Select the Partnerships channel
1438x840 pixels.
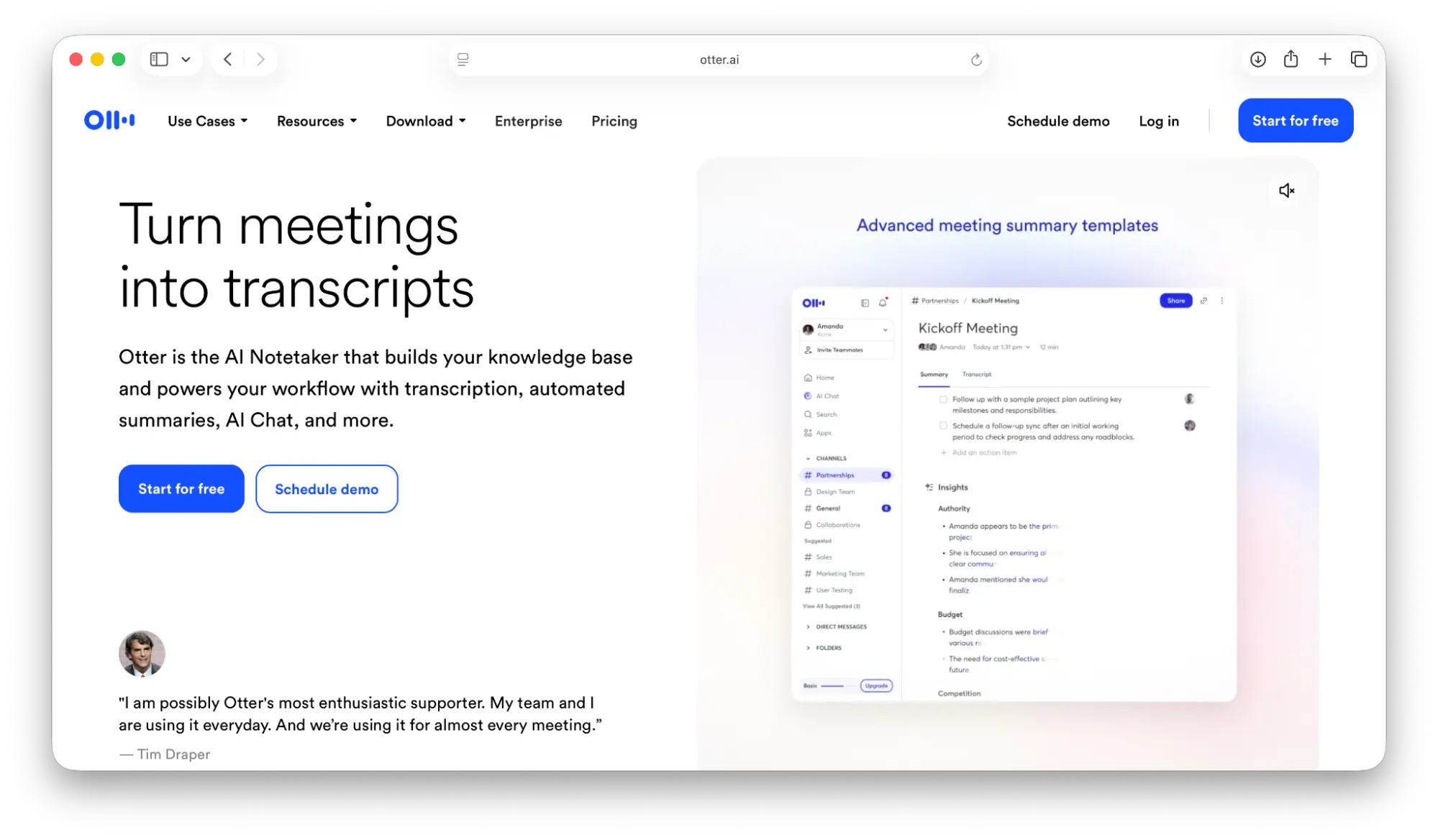[x=847, y=475]
